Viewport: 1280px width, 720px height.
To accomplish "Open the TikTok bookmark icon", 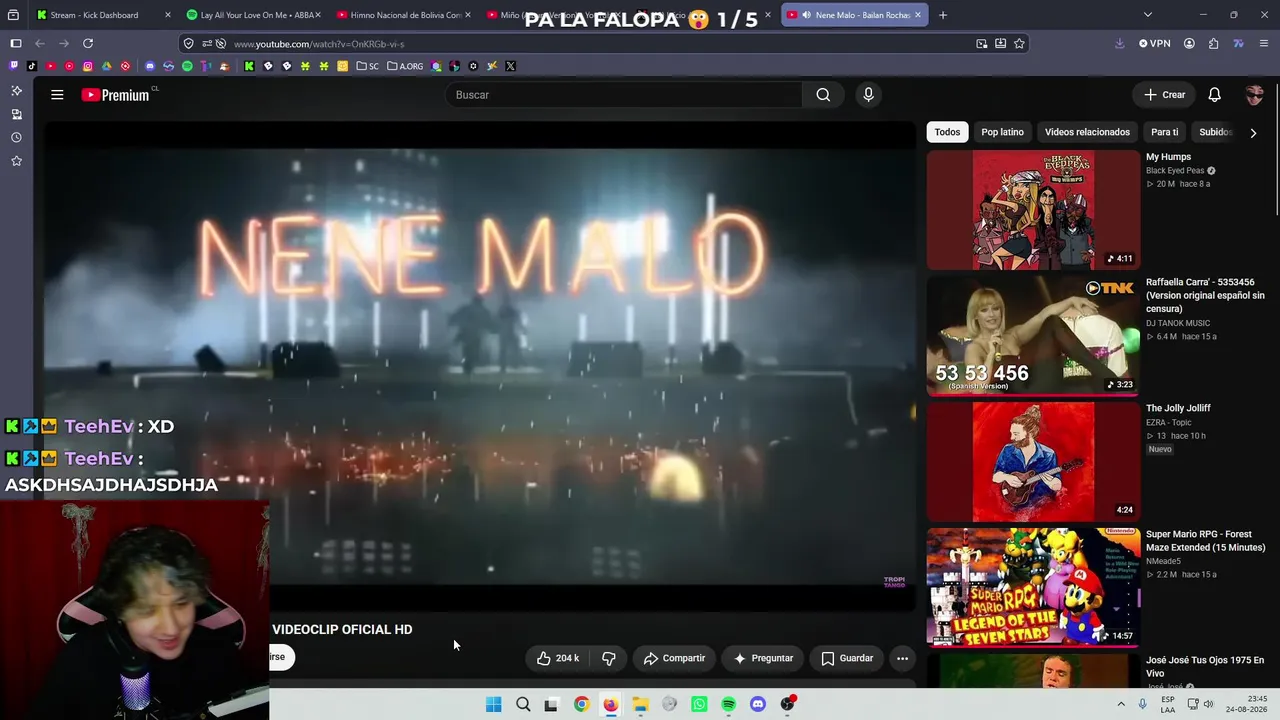I will tap(32, 66).
